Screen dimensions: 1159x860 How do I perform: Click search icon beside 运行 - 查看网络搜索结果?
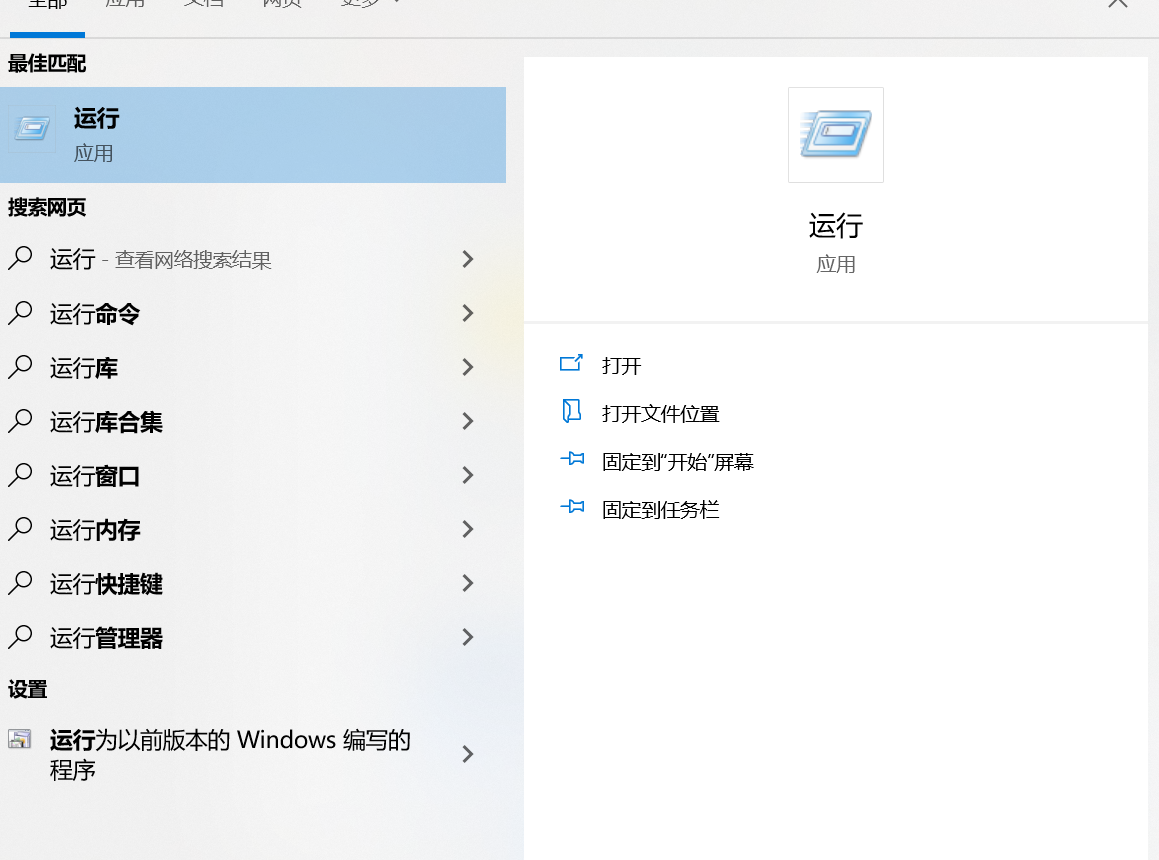pyautogui.click(x=21, y=258)
